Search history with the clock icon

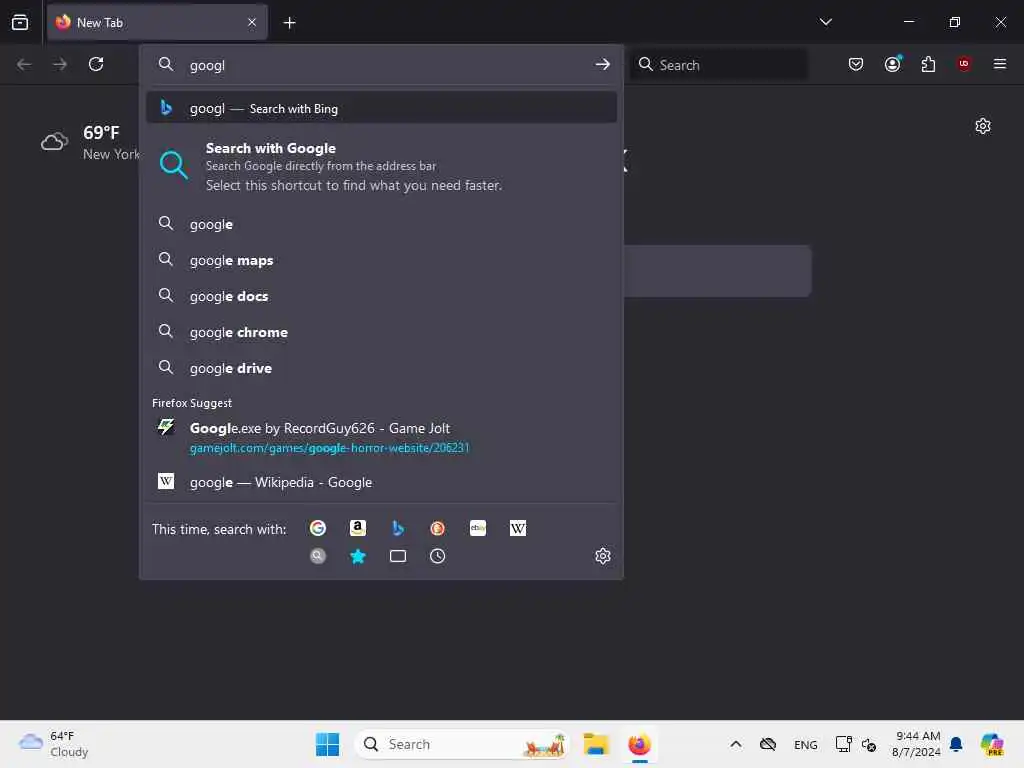pos(438,556)
